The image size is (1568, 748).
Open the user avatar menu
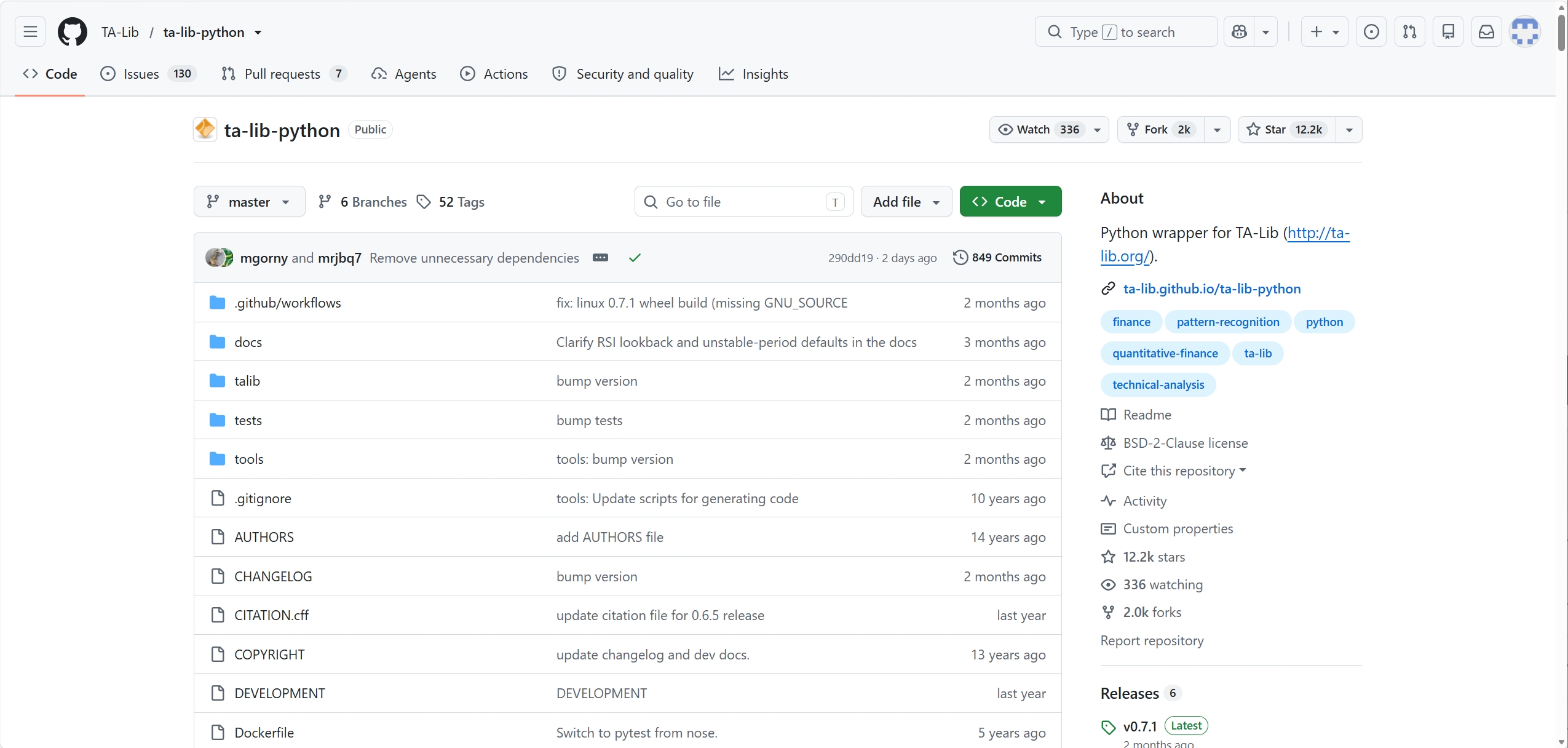[1525, 31]
